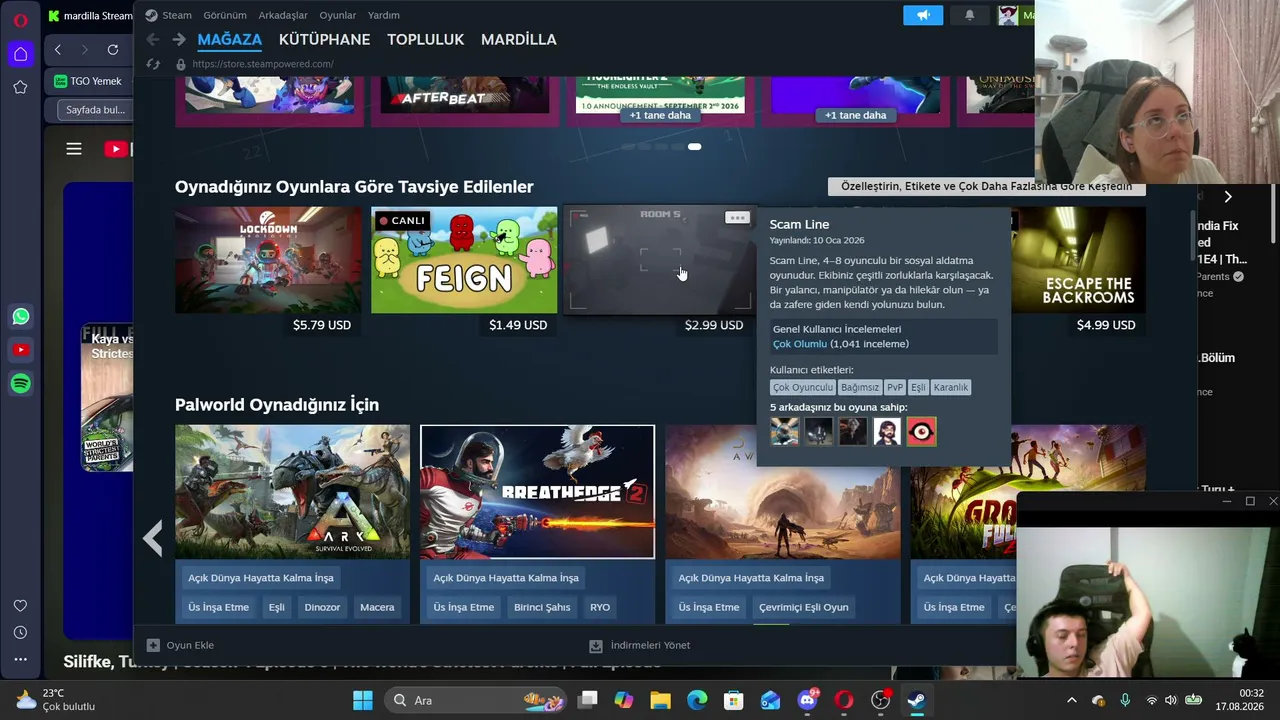The height and width of the screenshot is (720, 1280).
Task: Switch to the TOPLULUK tab
Action: (426, 40)
